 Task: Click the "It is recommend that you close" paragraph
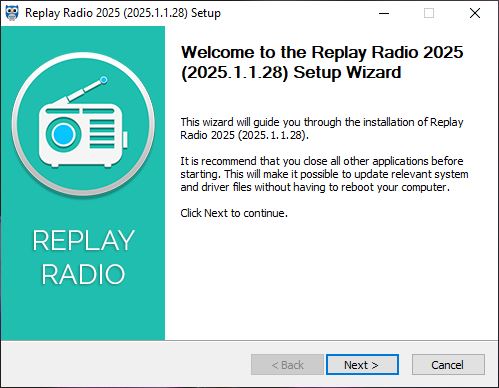[x=324, y=174]
